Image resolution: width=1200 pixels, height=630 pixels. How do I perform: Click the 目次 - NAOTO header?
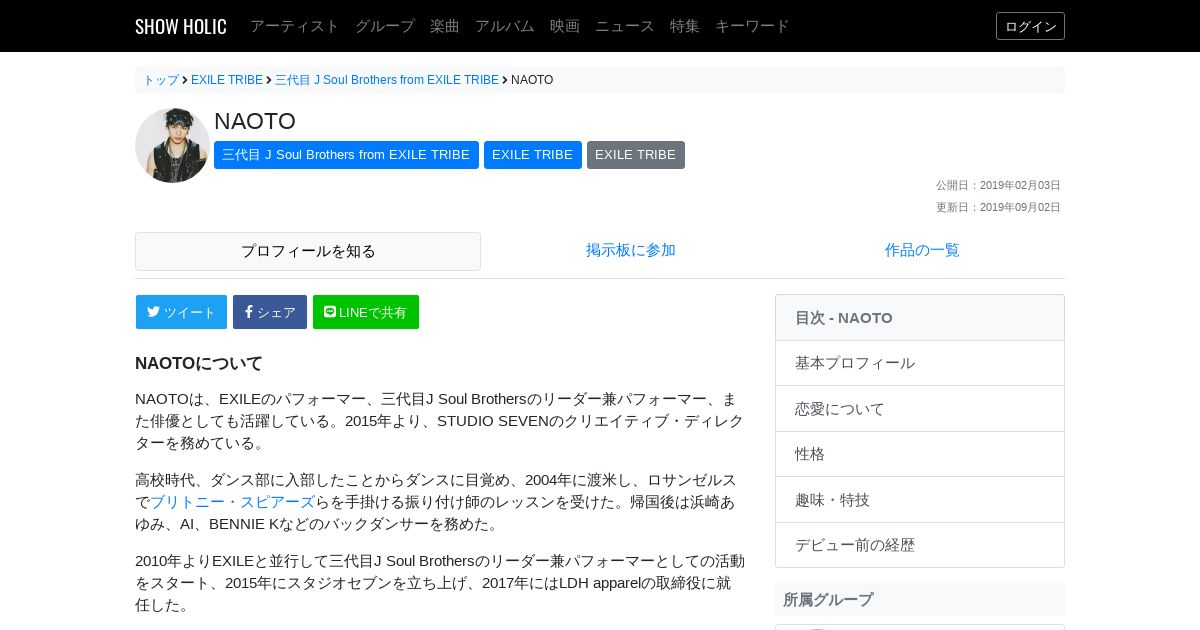click(x=920, y=318)
